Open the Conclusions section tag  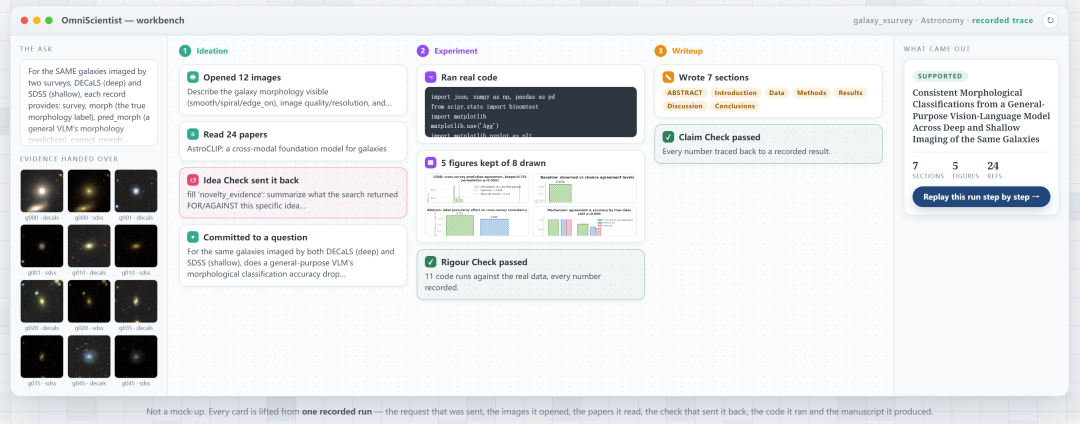coord(735,106)
